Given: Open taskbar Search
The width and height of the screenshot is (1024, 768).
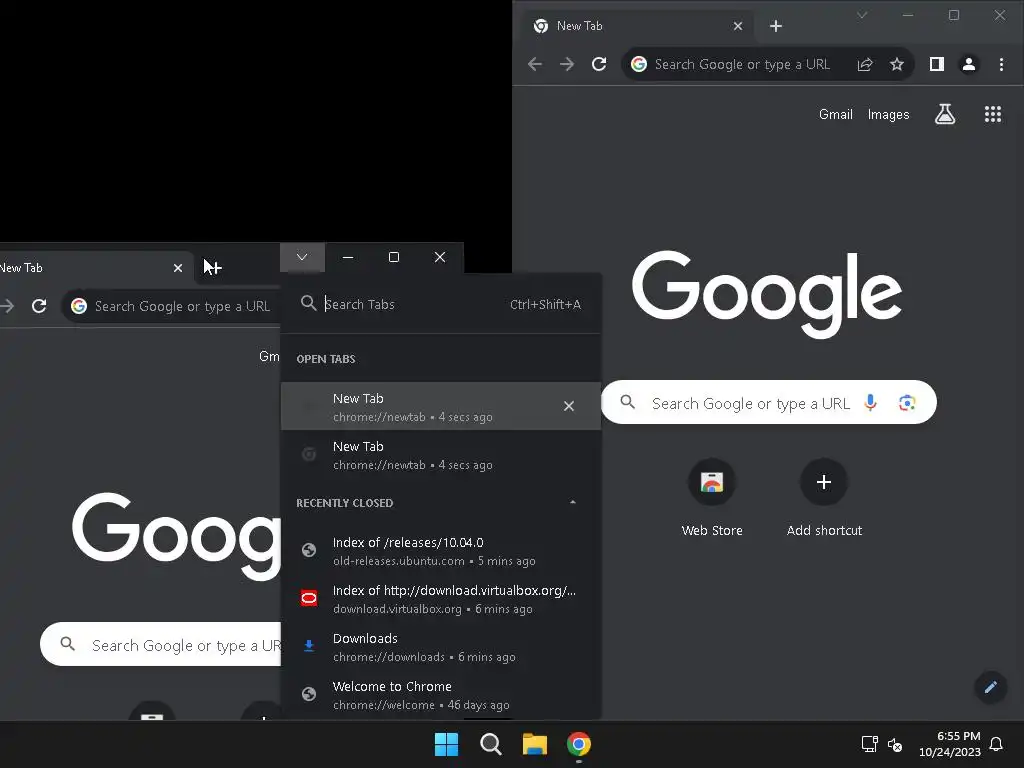Looking at the screenshot, I should [490, 744].
